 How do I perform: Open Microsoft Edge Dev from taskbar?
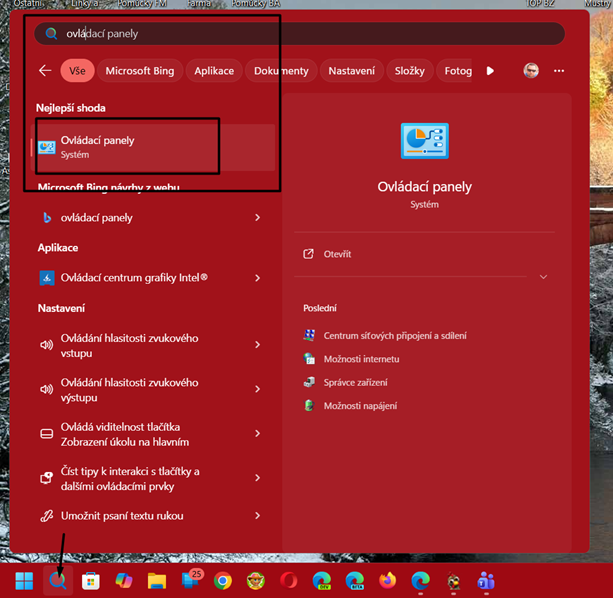click(x=322, y=581)
